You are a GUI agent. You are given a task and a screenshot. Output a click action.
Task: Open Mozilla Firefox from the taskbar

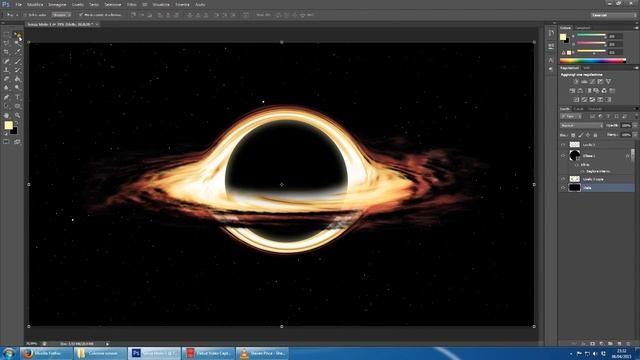point(46,353)
